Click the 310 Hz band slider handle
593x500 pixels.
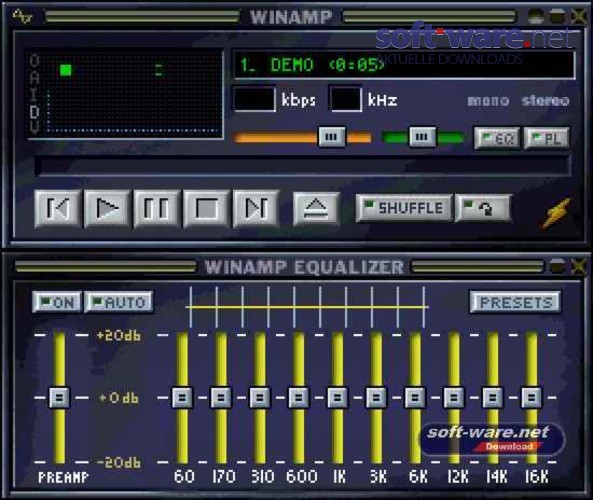pyautogui.click(x=260, y=397)
